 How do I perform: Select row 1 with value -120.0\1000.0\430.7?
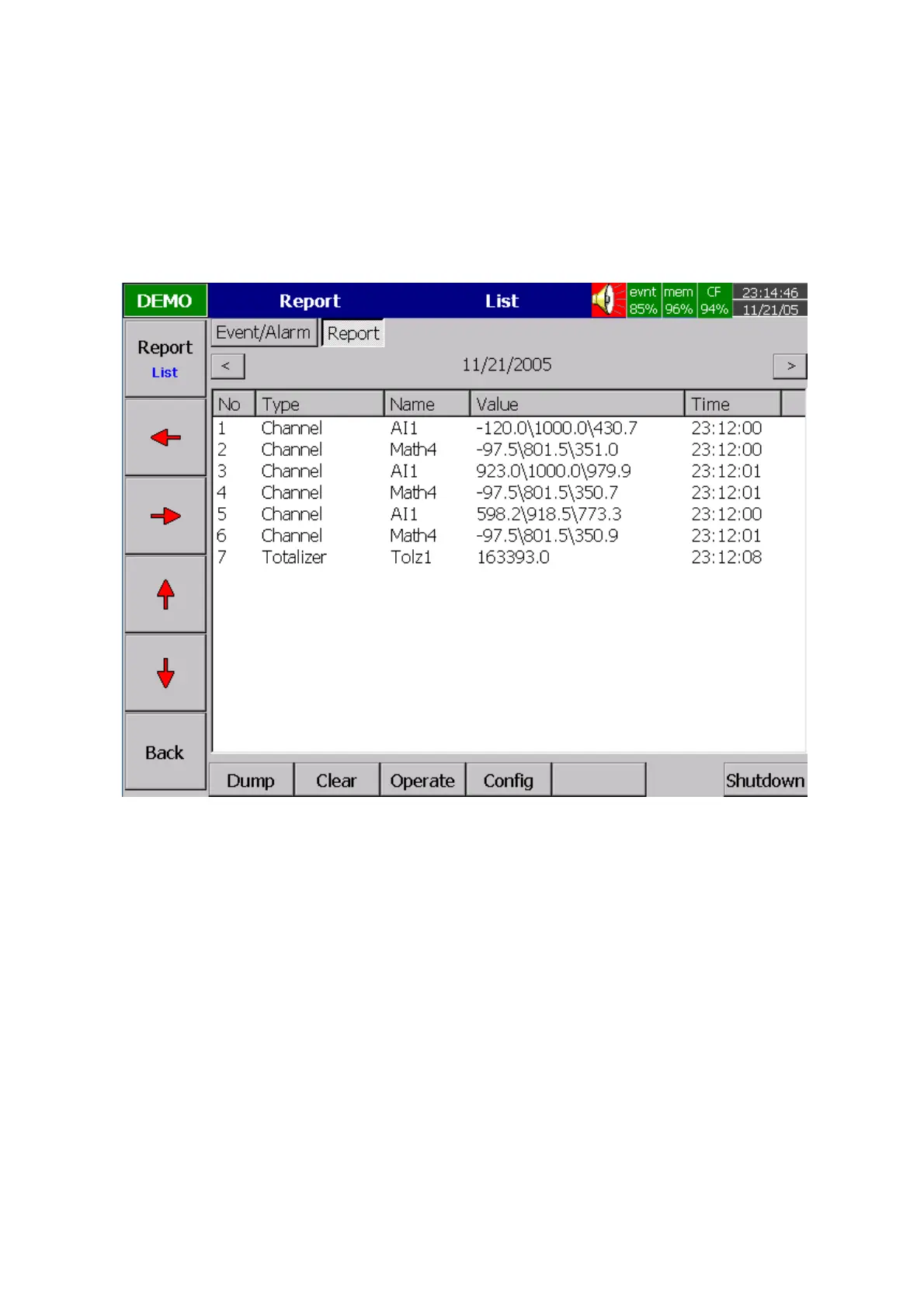[x=509, y=428]
